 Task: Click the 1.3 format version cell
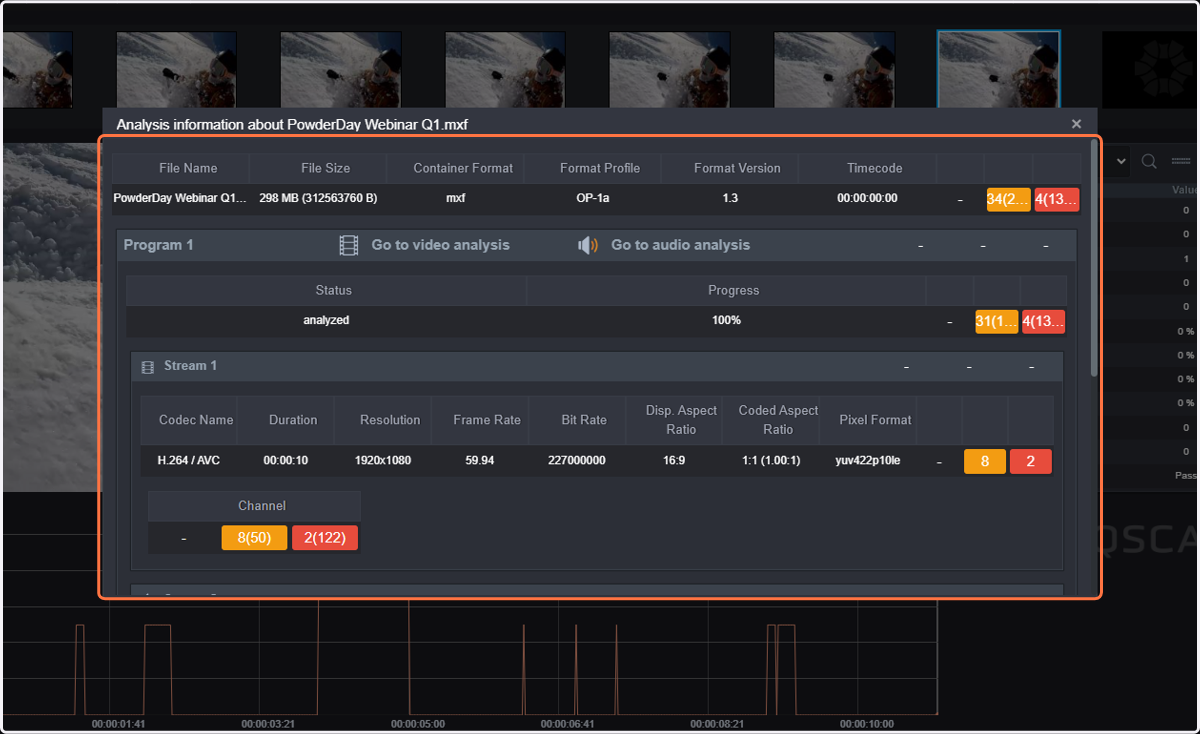(x=730, y=198)
